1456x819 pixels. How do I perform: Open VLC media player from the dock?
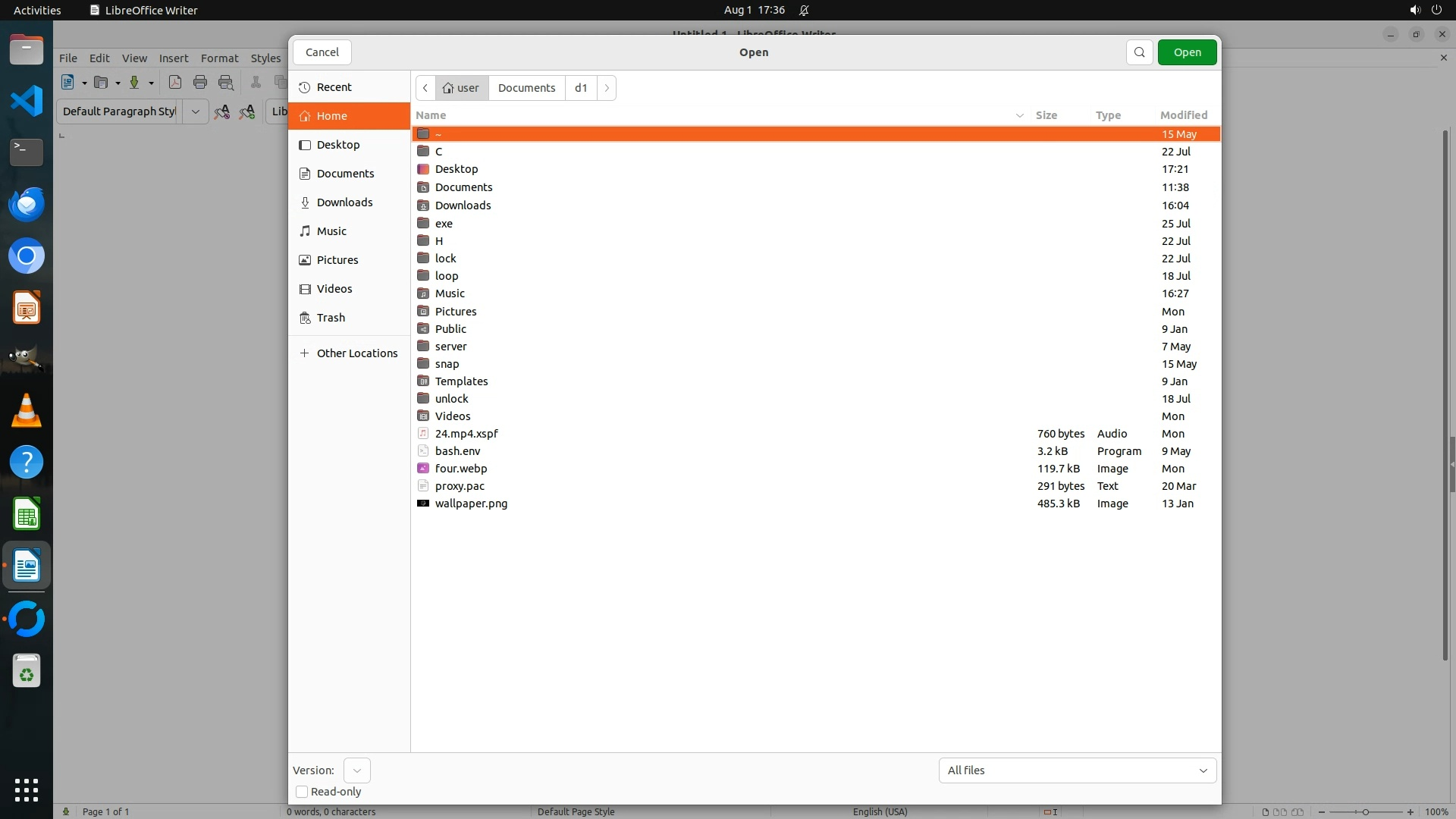27,410
